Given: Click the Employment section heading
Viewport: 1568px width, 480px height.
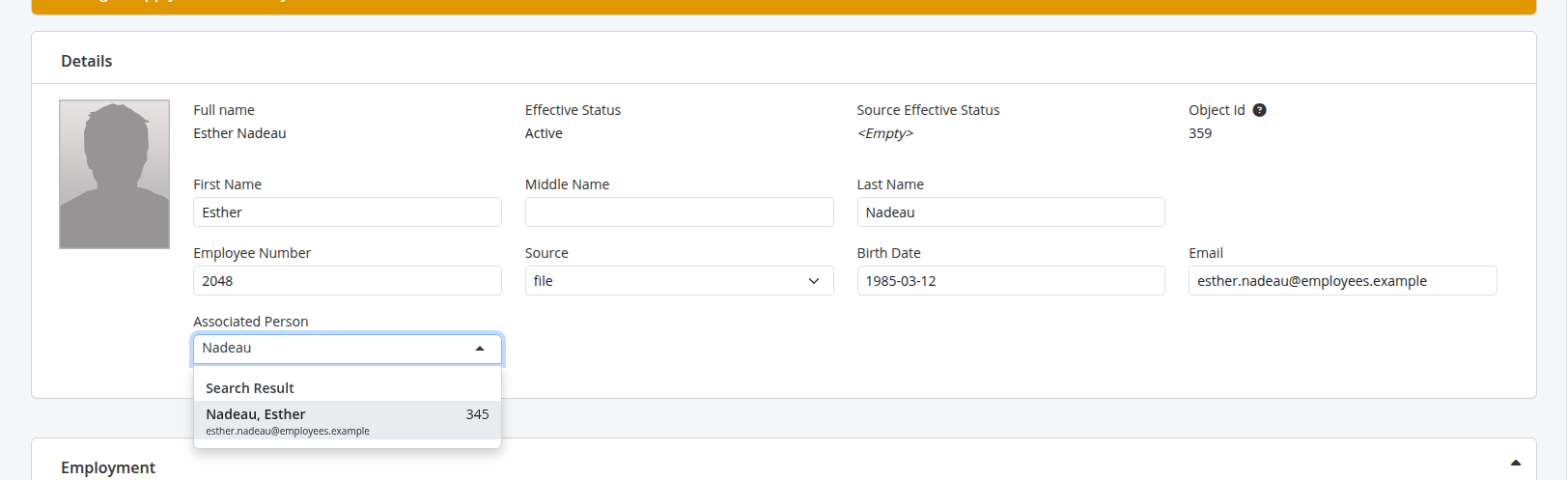Looking at the screenshot, I should point(108,467).
